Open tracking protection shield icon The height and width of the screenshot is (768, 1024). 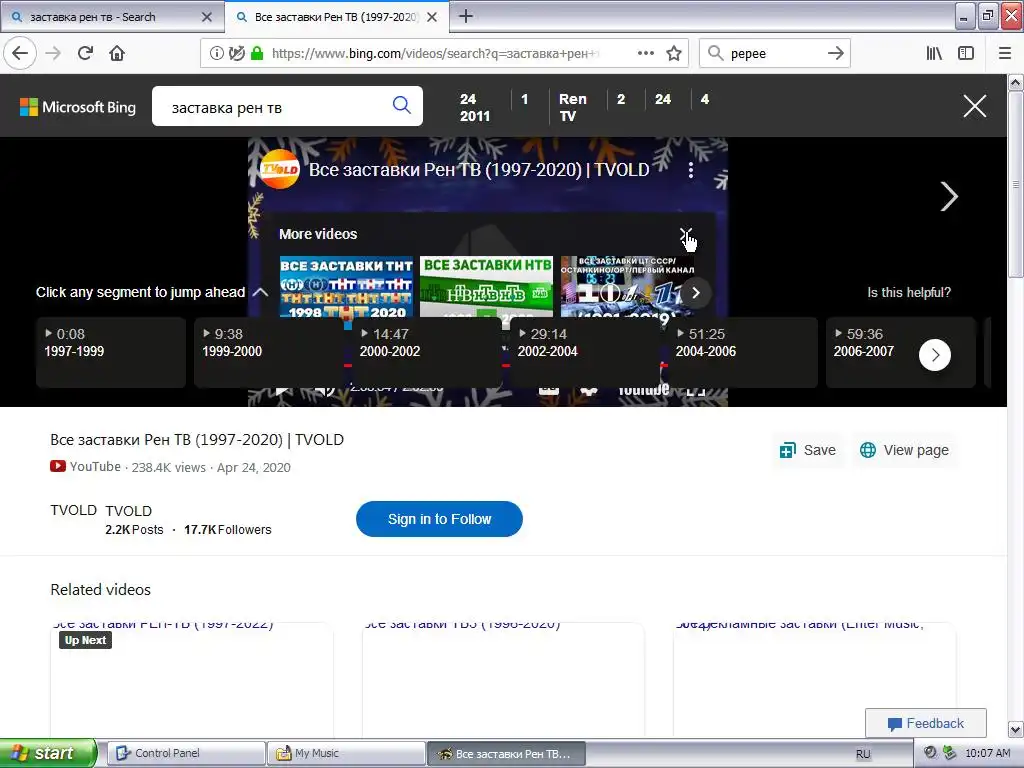pyautogui.click(x=236, y=54)
